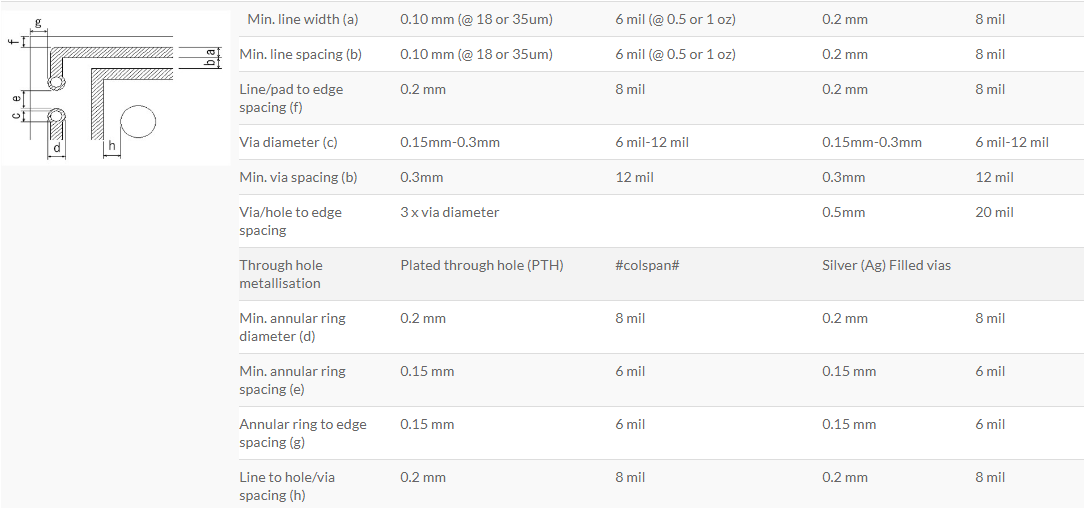
Task: Select the '#colspan#' placeholder cell
Action: (647, 266)
